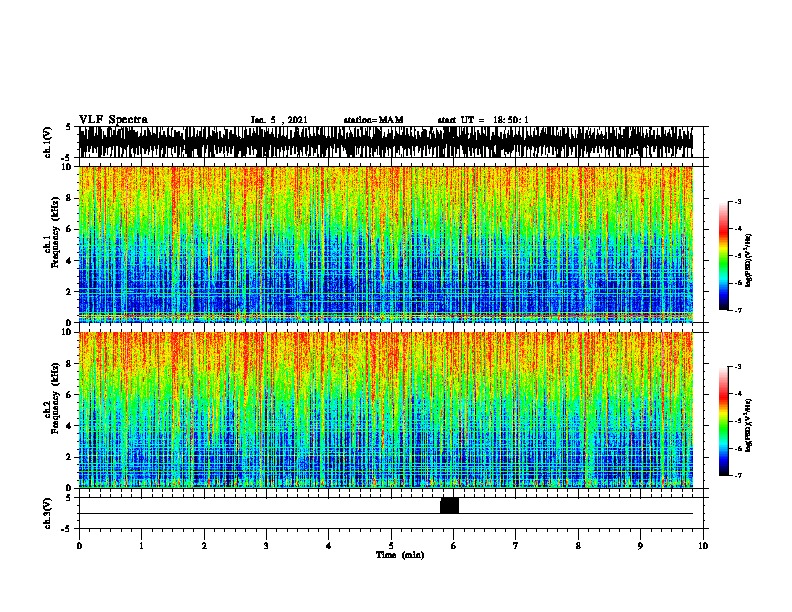Image resolution: width=792 pixels, height=612 pixels.
Task: Click the "6" frequency tick of ch.2 spectrogram
Action: tap(70, 395)
